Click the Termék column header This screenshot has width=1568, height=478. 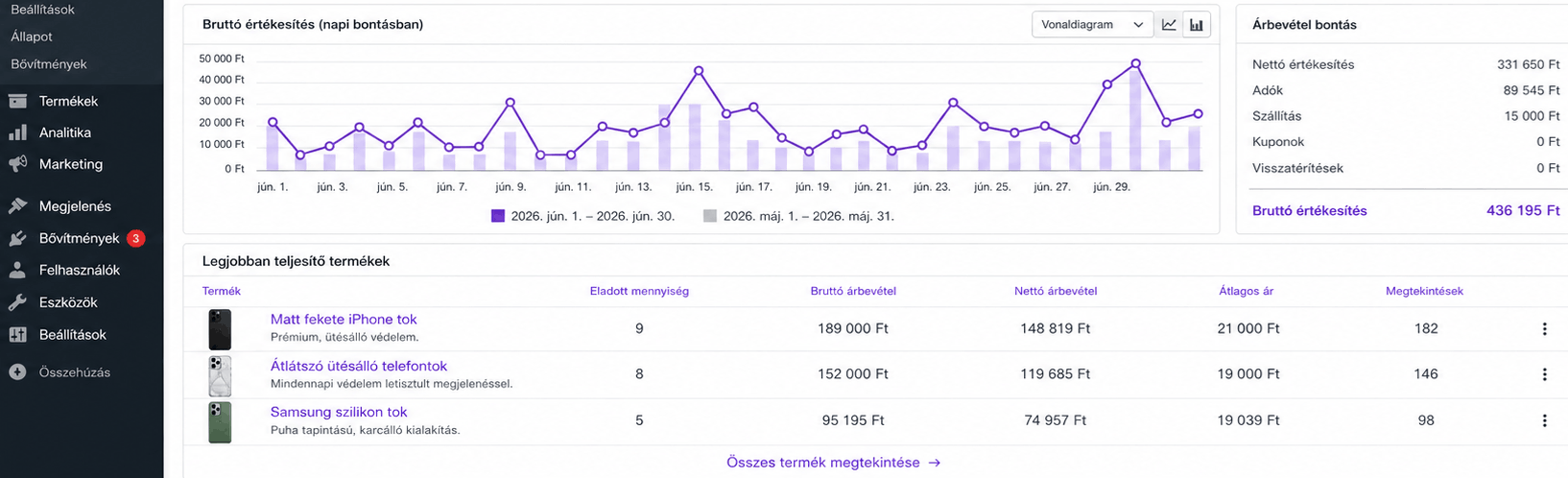coord(222,291)
